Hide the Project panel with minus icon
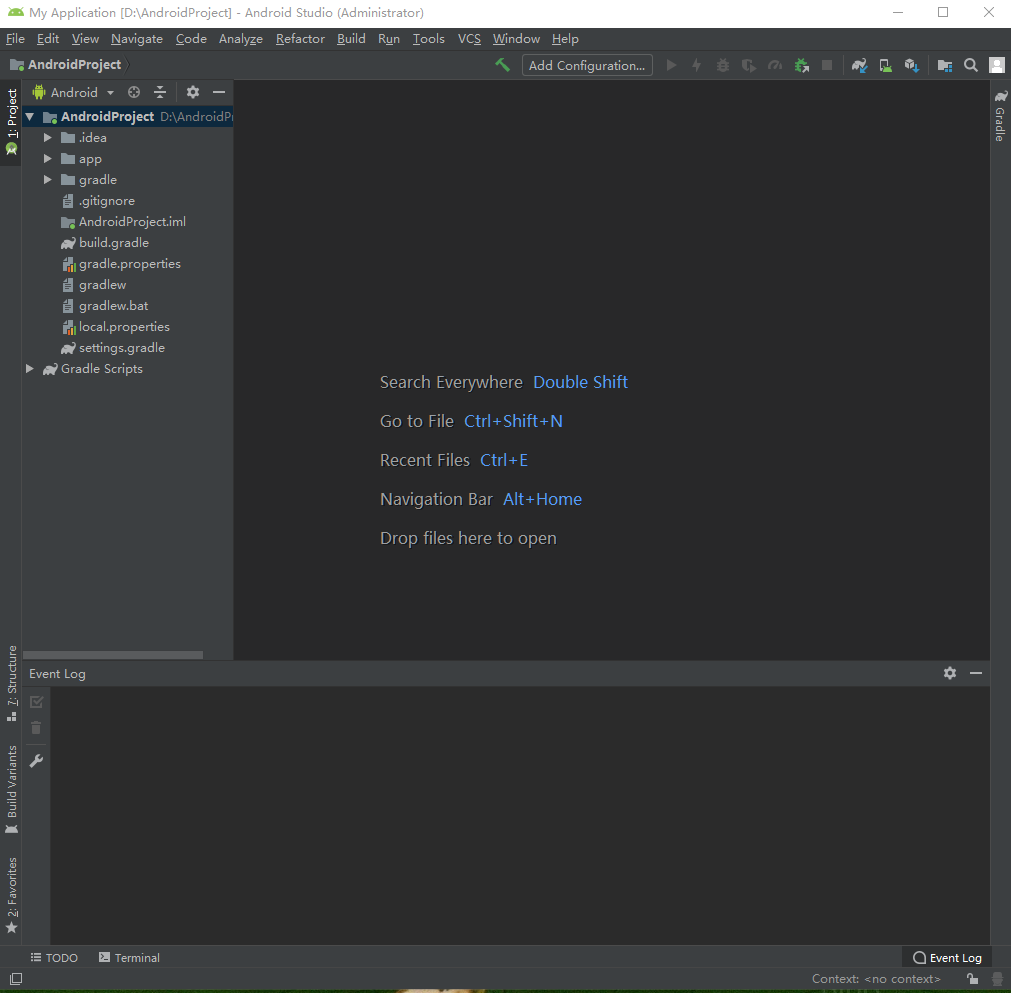This screenshot has height=993, width=1011. click(x=219, y=92)
